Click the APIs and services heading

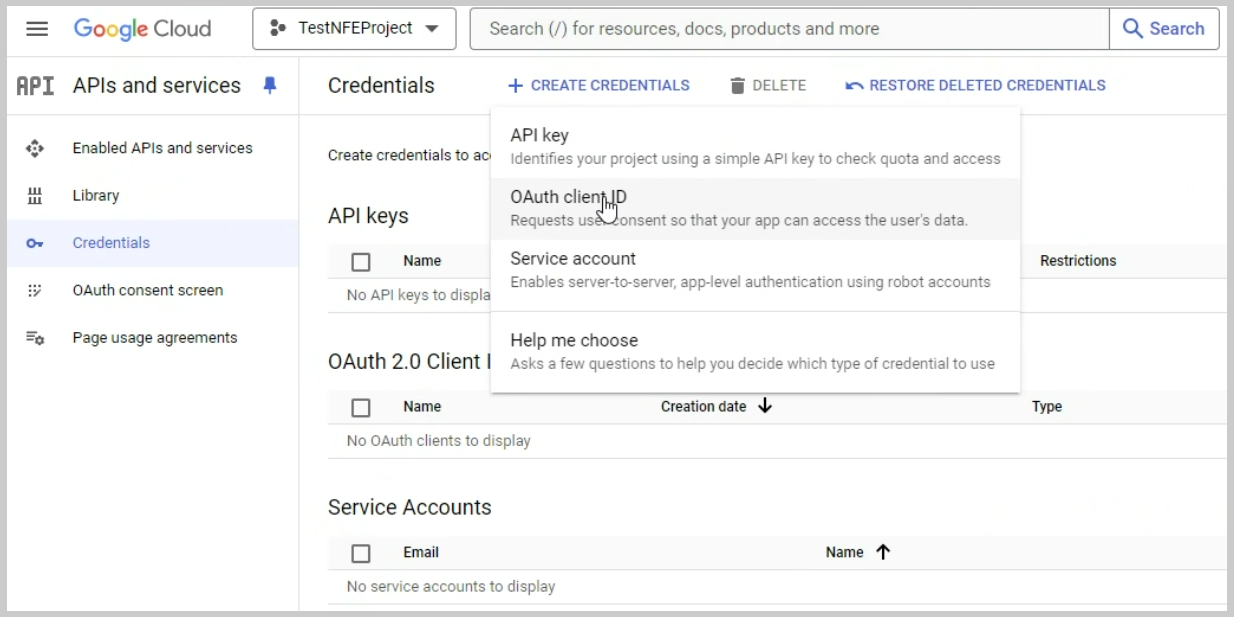tap(157, 86)
